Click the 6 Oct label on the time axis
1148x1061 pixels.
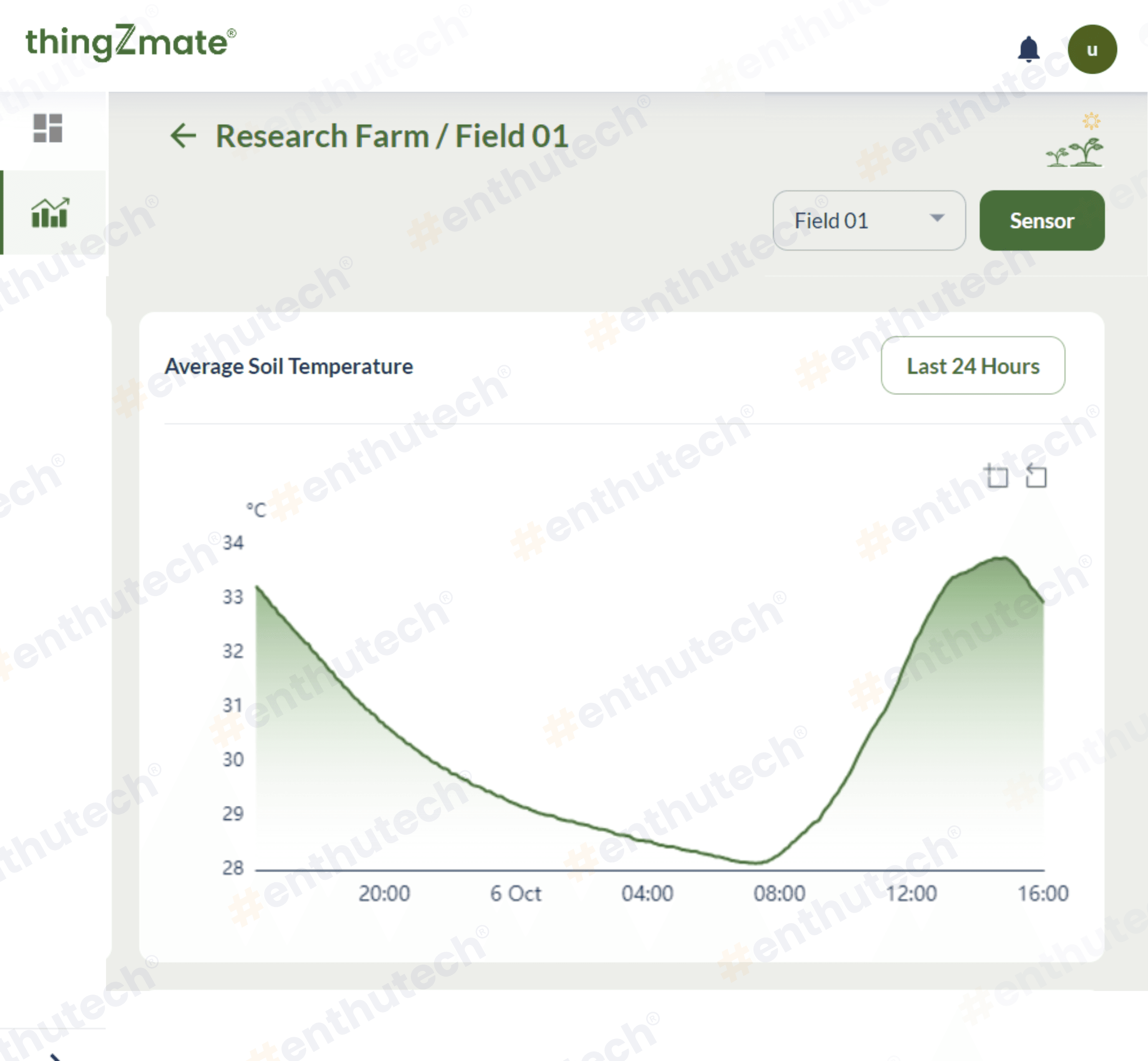tap(515, 894)
